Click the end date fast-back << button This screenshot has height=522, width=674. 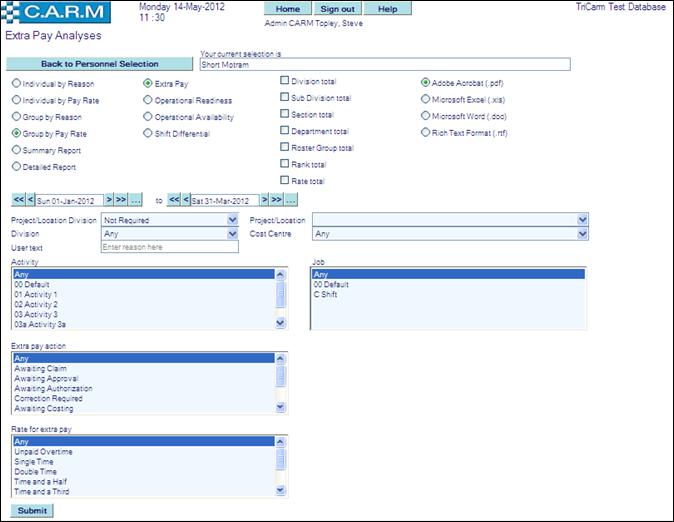173,200
